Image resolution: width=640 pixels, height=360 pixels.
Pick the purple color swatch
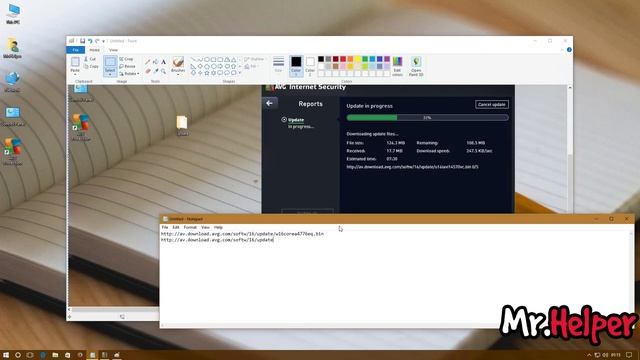coord(387,59)
